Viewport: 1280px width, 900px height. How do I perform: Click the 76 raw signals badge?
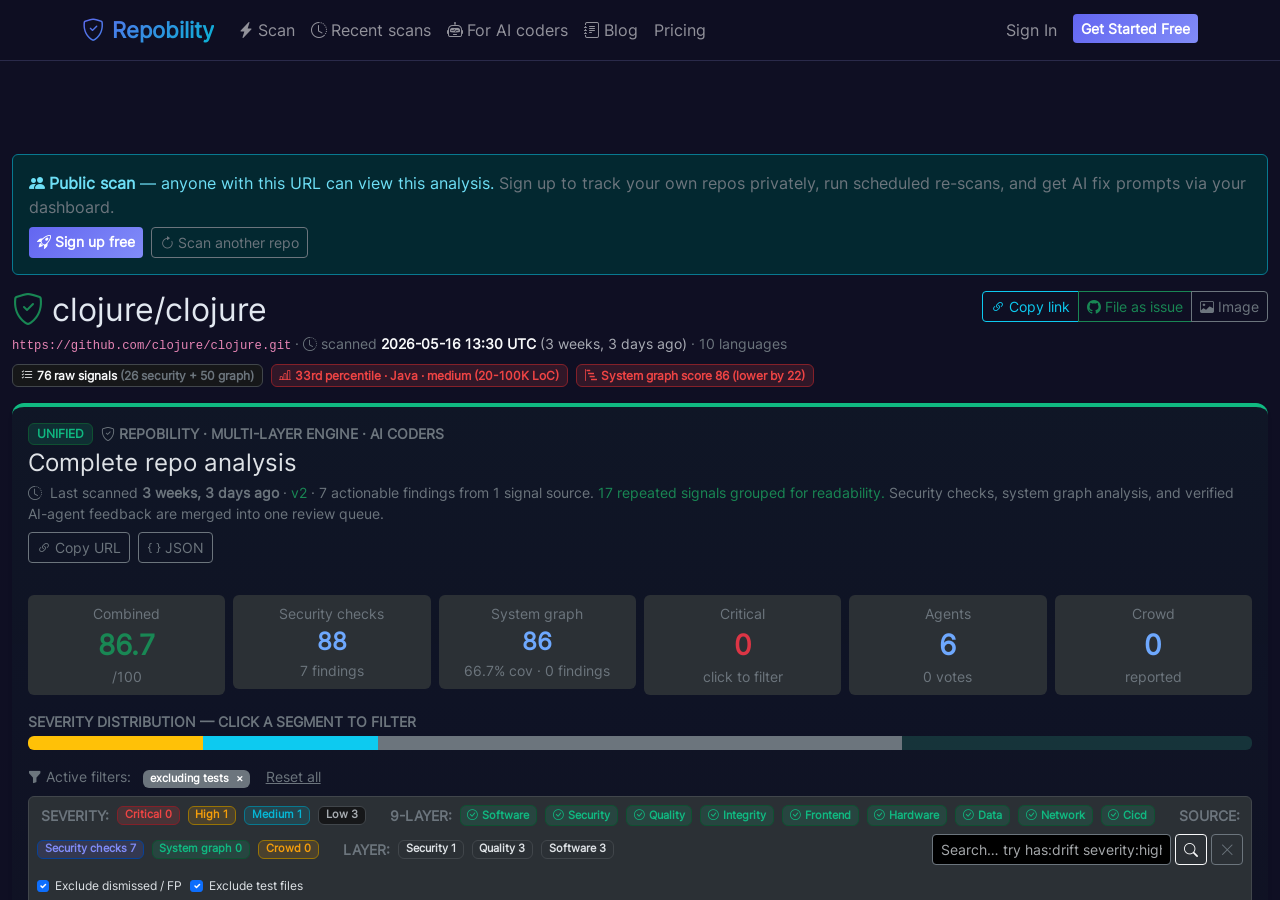[x=137, y=376]
